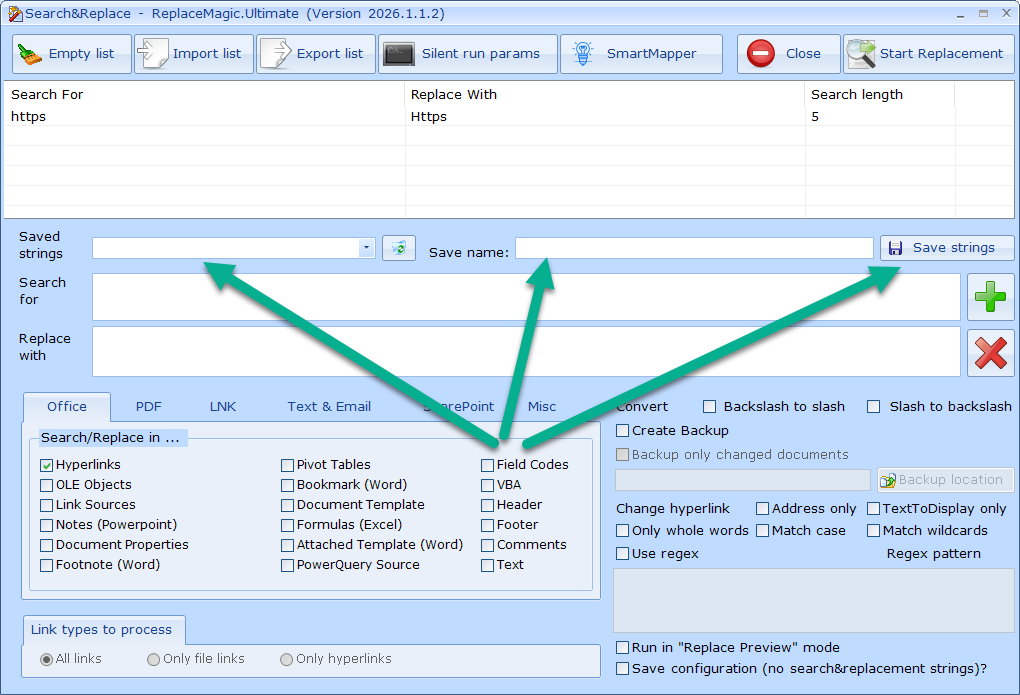Enable the VBA checkbox

click(487, 485)
